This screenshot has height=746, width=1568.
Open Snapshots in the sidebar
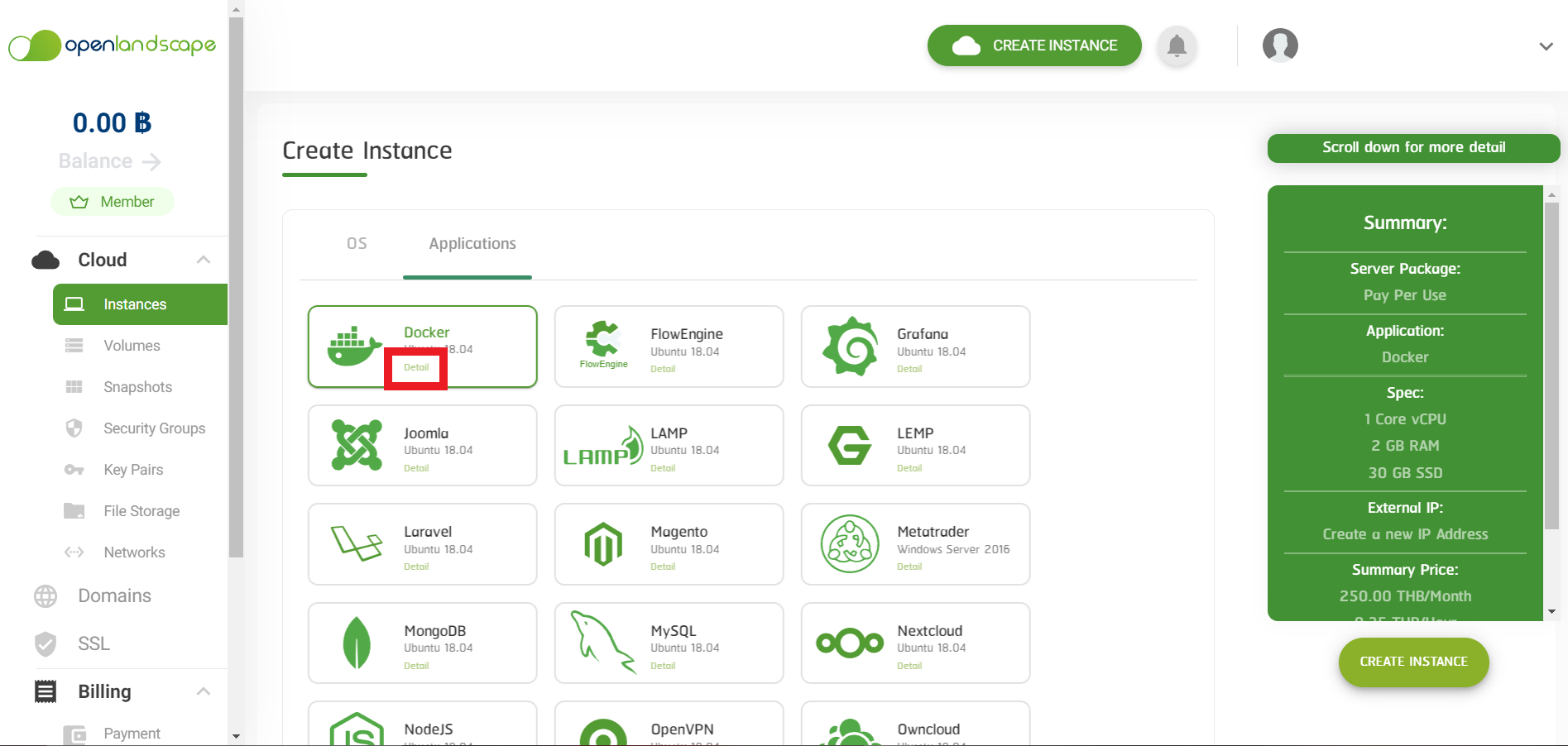click(x=137, y=387)
